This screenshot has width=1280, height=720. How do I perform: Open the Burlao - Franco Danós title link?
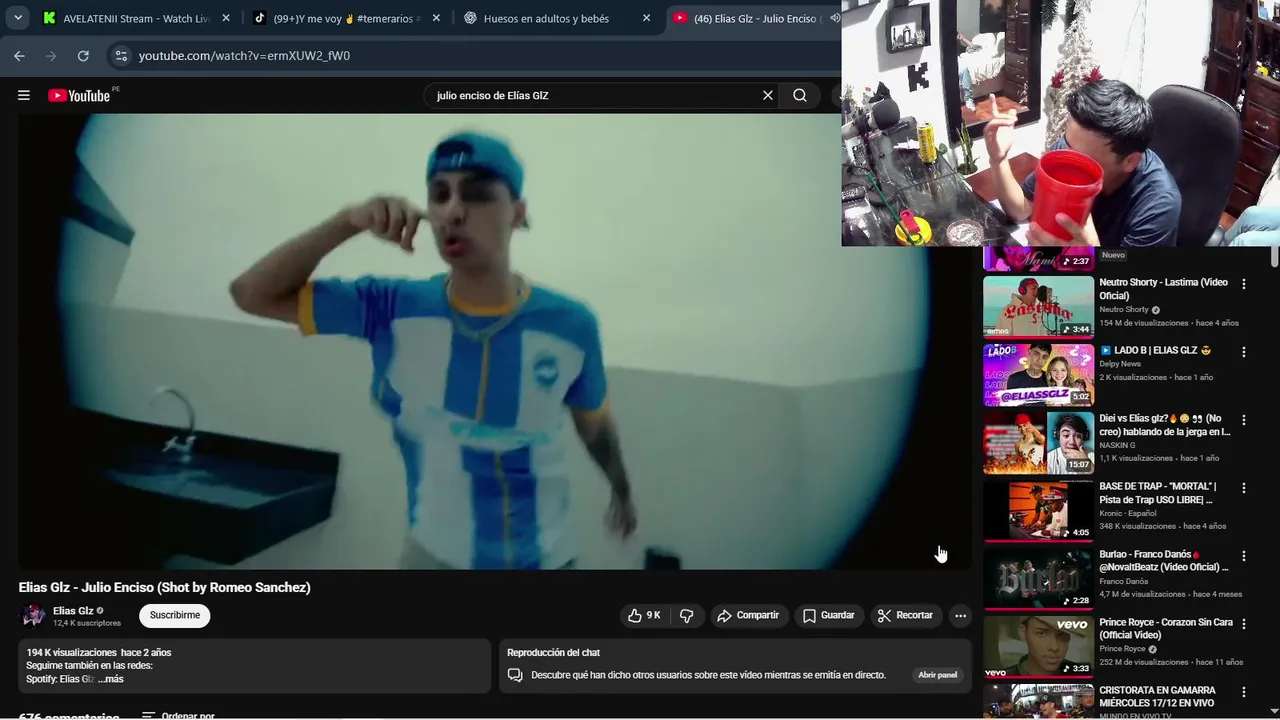pyautogui.click(x=1163, y=561)
